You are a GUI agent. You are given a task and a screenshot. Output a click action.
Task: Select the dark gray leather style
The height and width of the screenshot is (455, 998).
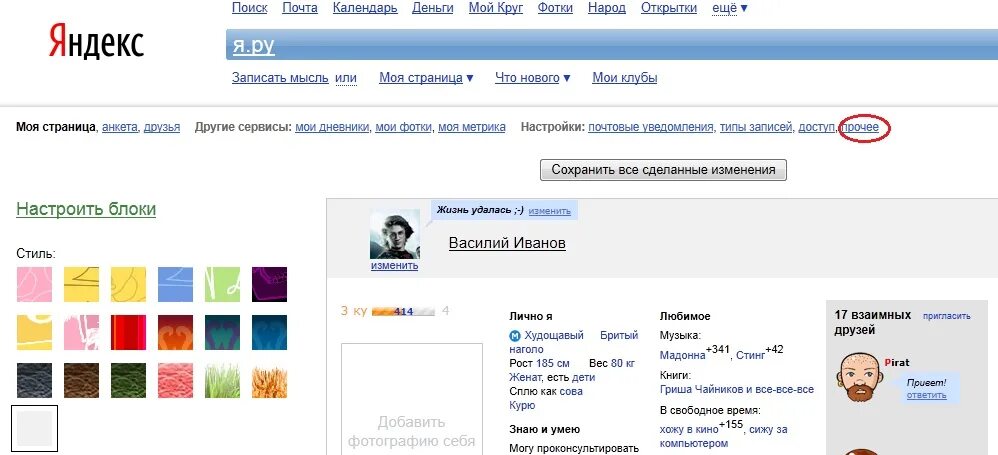pos(34,381)
